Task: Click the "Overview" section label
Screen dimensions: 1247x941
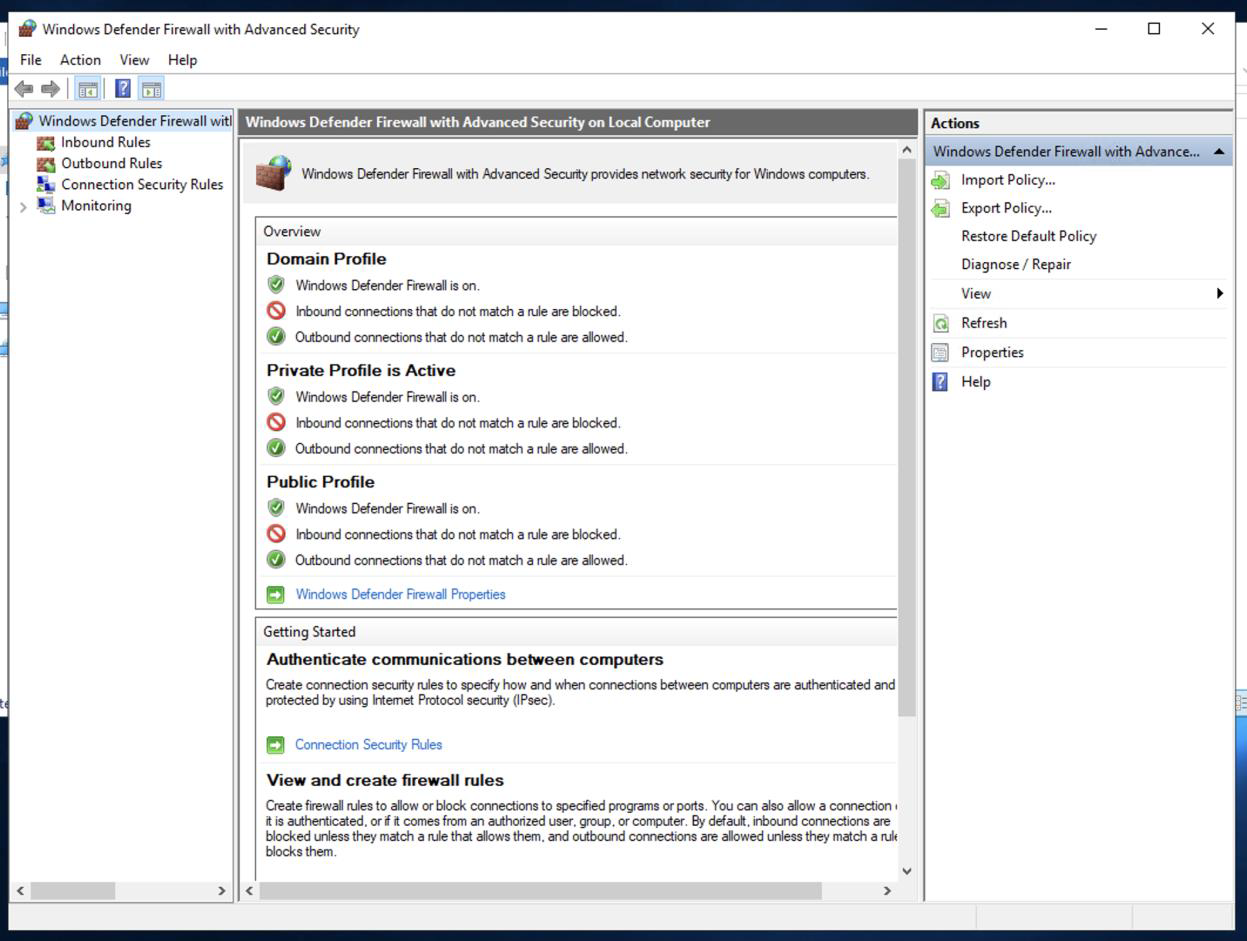Action: click(x=292, y=232)
